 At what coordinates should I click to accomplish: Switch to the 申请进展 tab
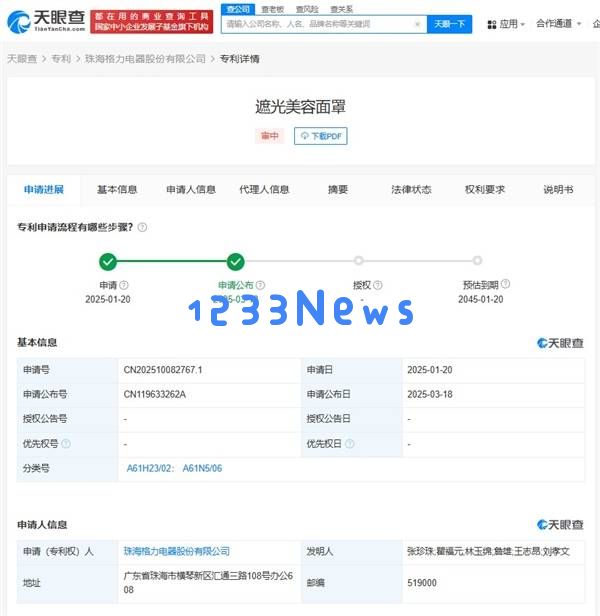click(x=44, y=189)
